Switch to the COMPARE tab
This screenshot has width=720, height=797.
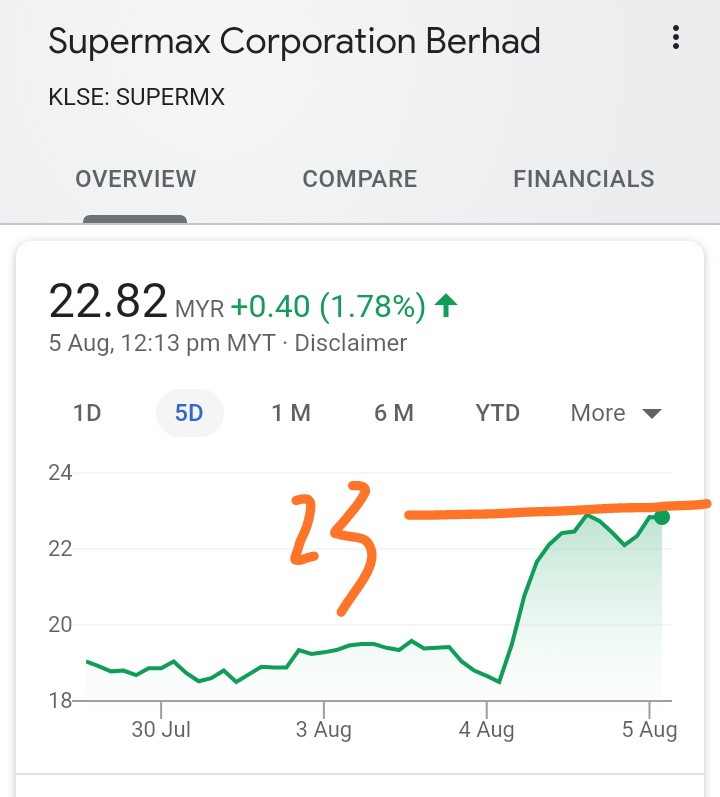(360, 179)
